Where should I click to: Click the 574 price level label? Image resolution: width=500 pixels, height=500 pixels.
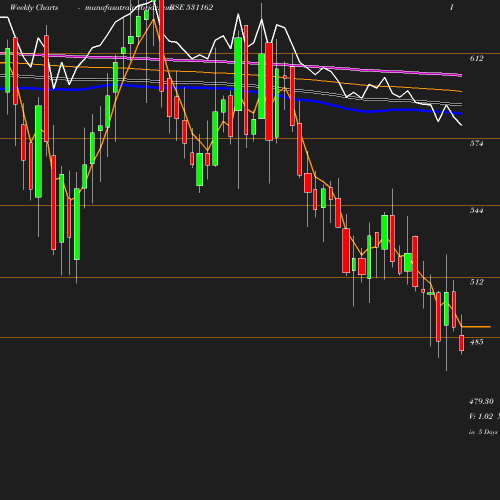(476, 143)
